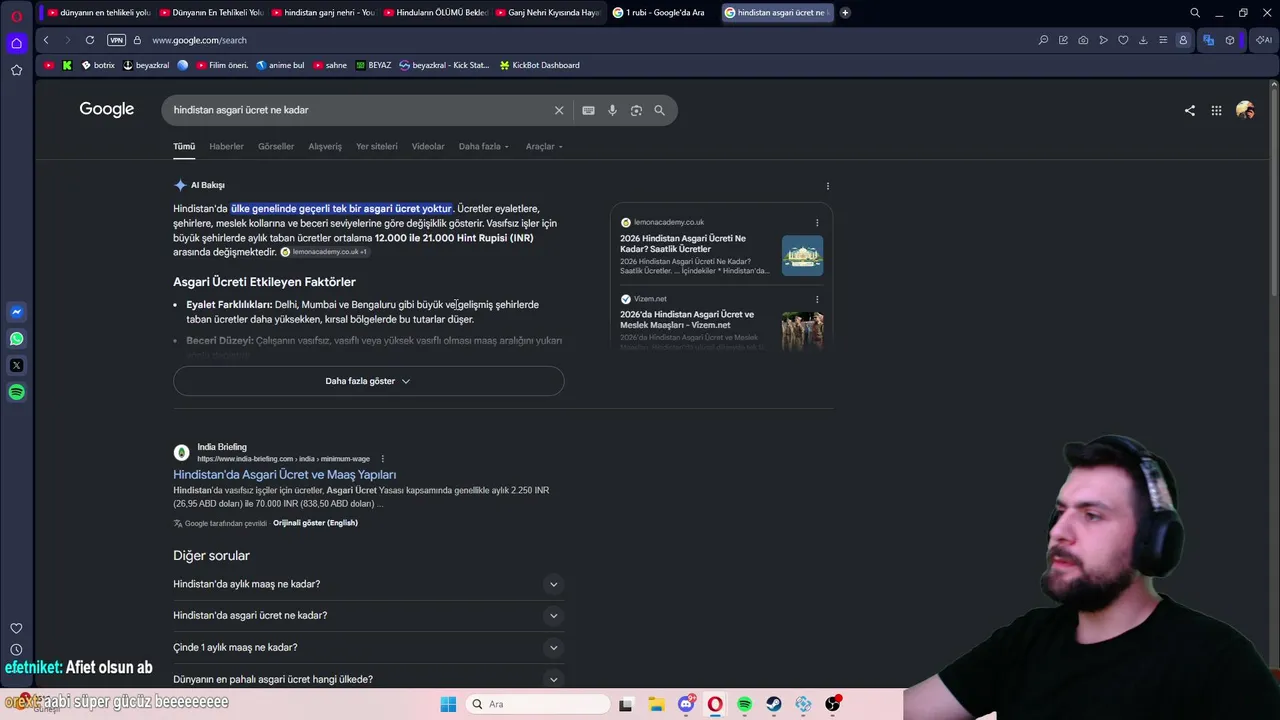Switch to the Görseller tab
Viewport: 1280px width, 720px height.
(x=276, y=146)
